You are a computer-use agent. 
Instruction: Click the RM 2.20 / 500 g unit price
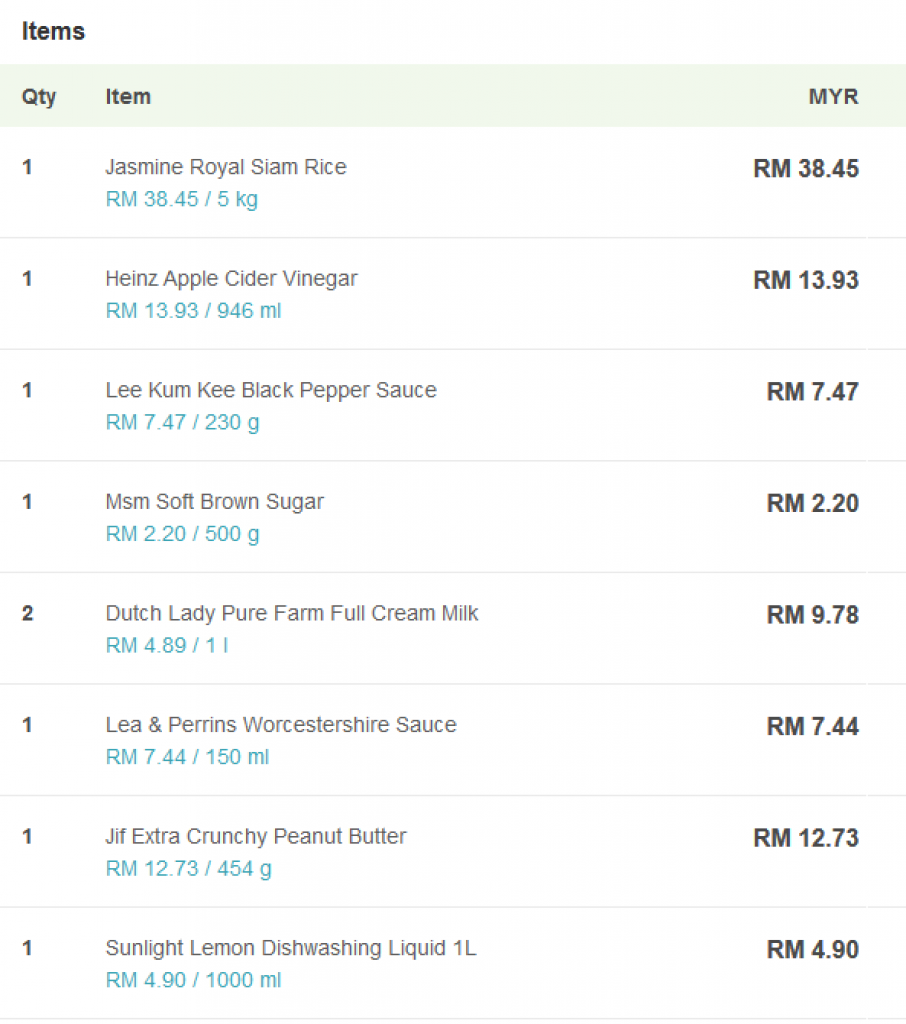[182, 534]
